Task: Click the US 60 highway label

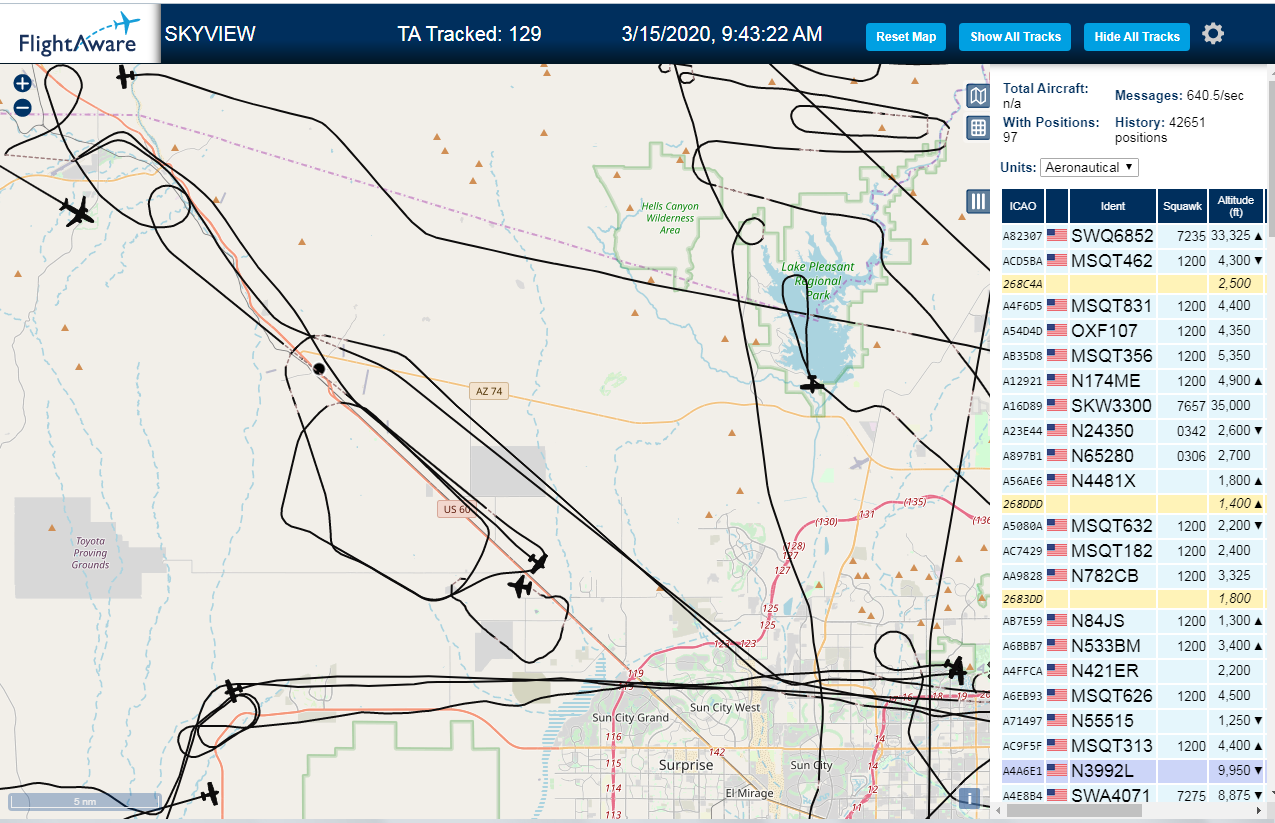Action: pos(455,510)
